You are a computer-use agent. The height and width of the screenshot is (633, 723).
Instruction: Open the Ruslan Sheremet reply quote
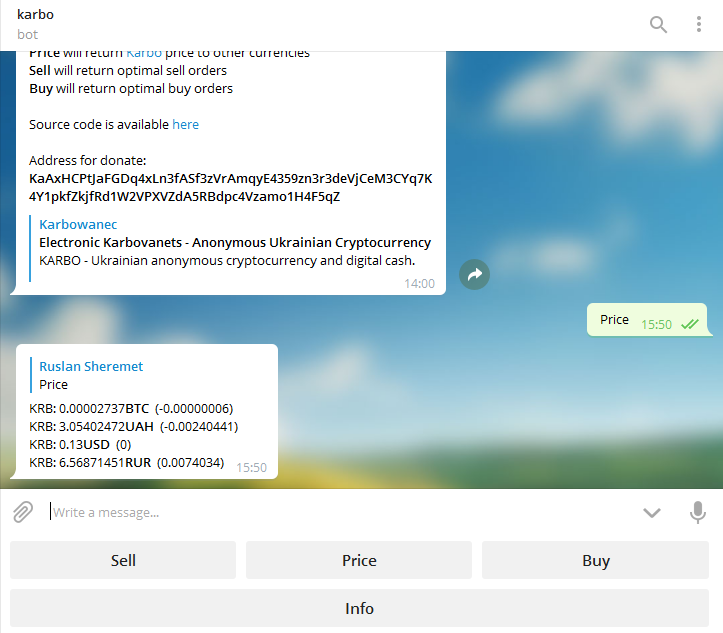pos(91,375)
